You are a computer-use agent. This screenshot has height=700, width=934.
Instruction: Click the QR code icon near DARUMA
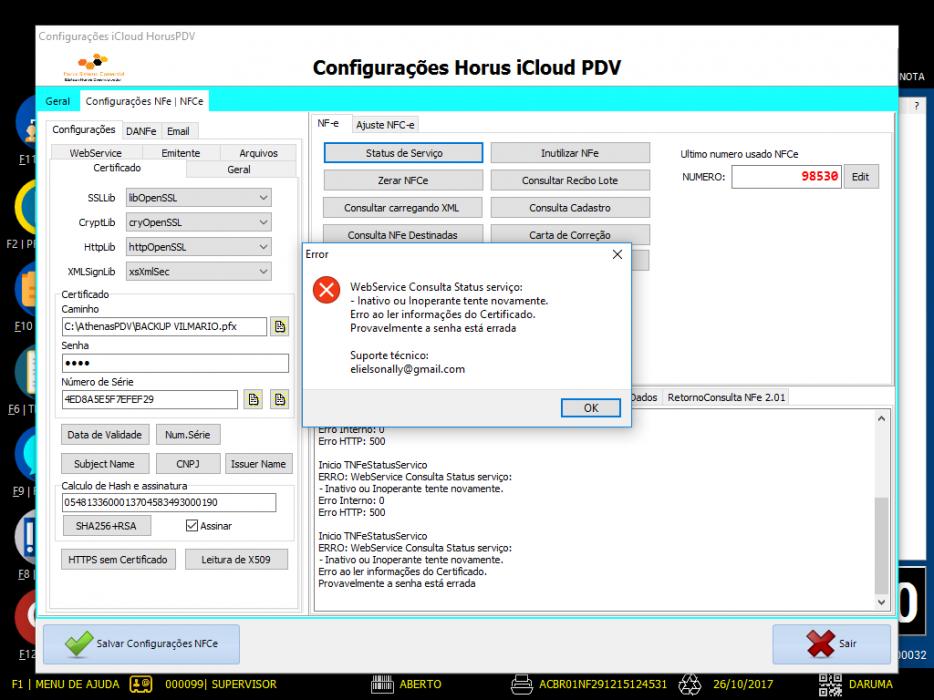pos(830,685)
